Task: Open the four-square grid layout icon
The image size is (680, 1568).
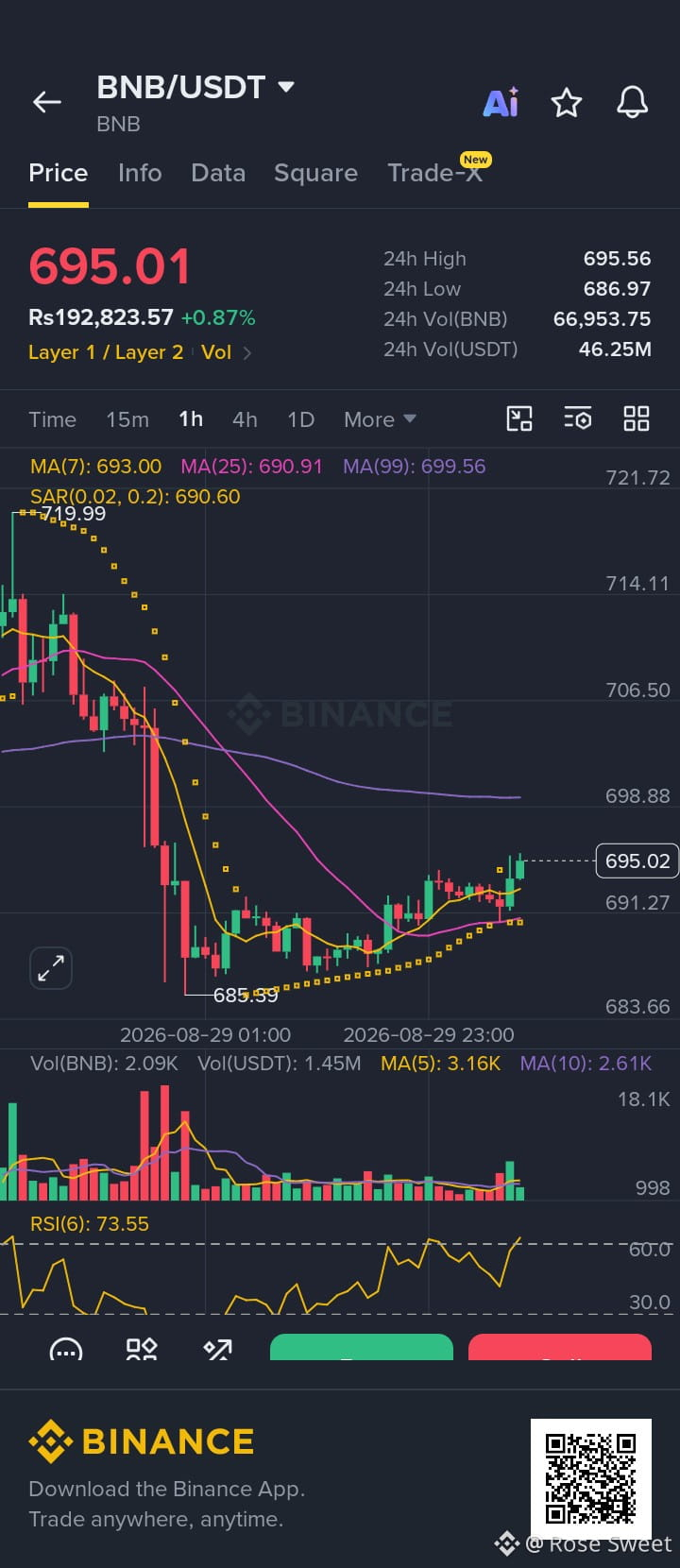Action: (x=637, y=418)
